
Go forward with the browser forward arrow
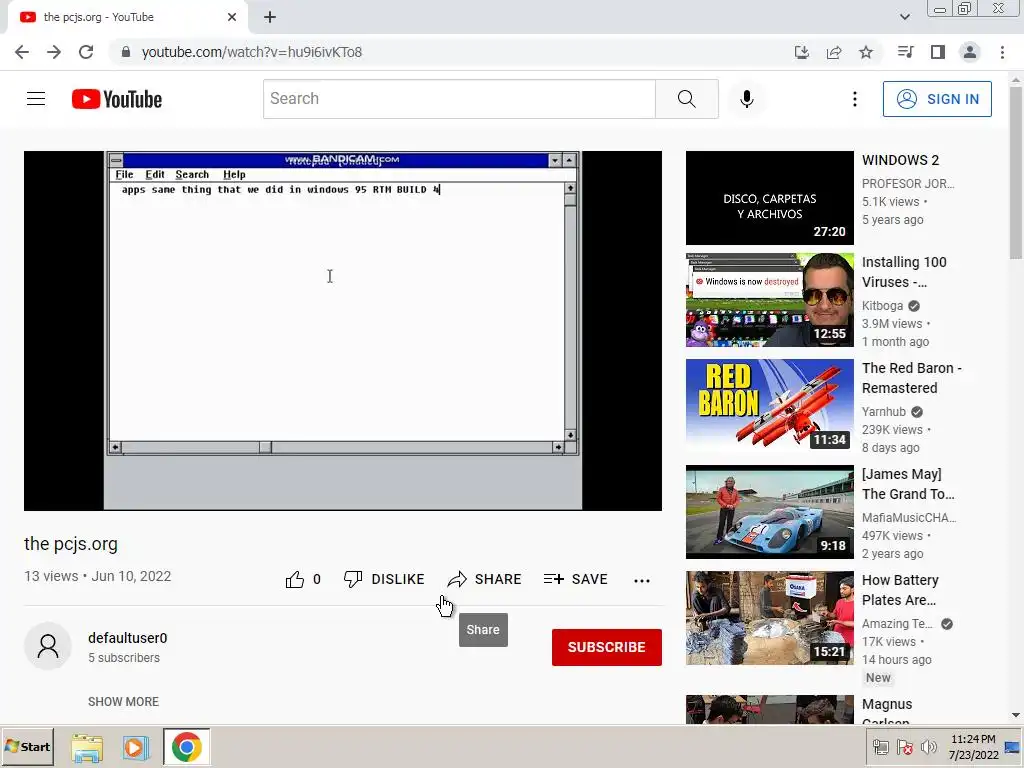coord(54,52)
